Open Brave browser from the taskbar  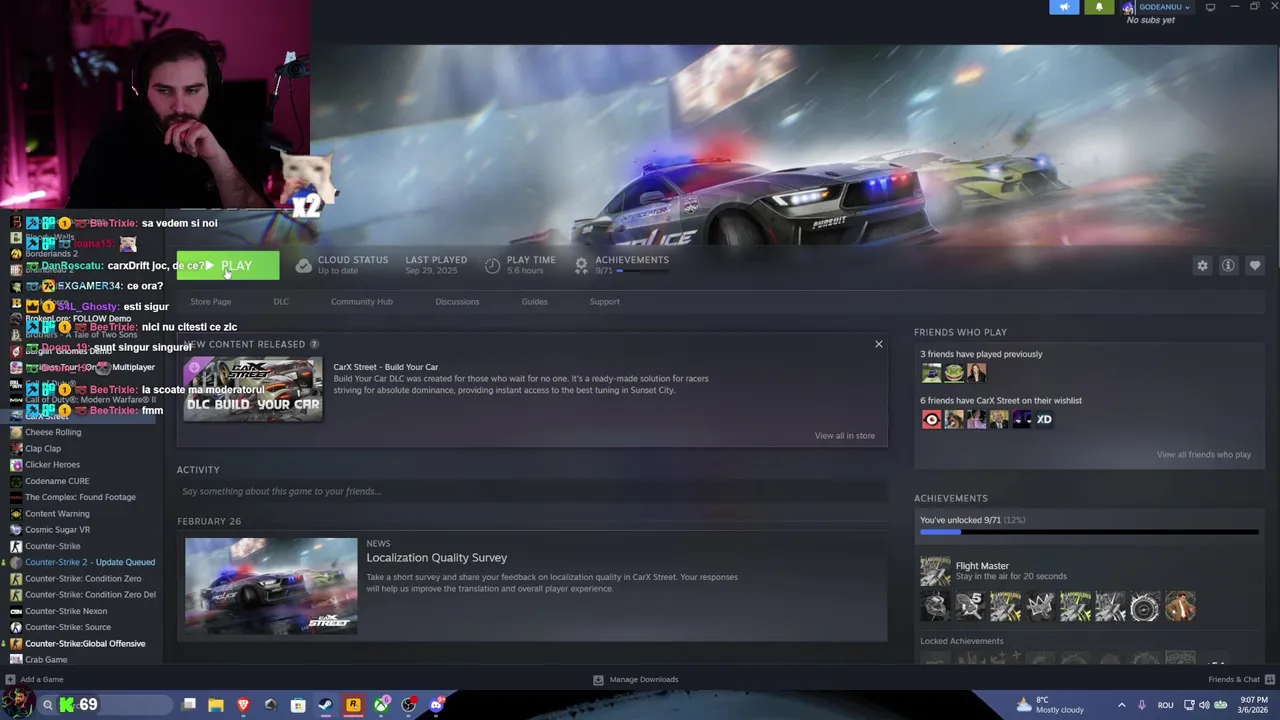point(243,705)
